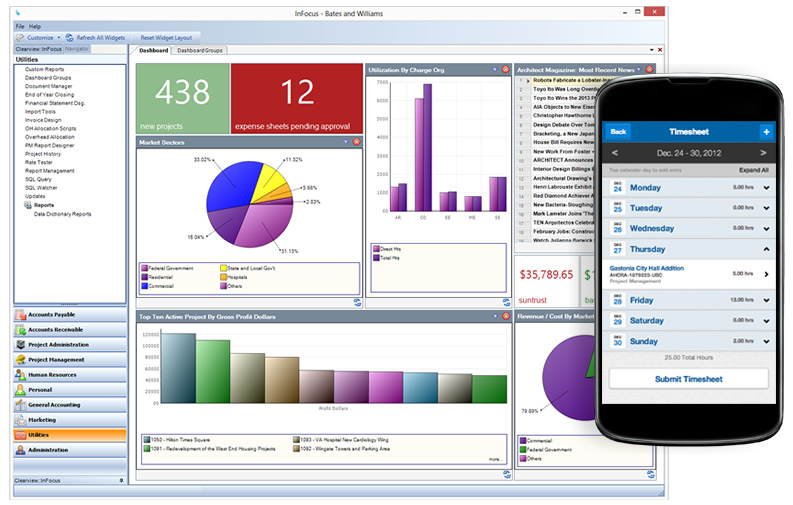Close the Architect Magazine news widget
793x505 pixels.
point(649,69)
